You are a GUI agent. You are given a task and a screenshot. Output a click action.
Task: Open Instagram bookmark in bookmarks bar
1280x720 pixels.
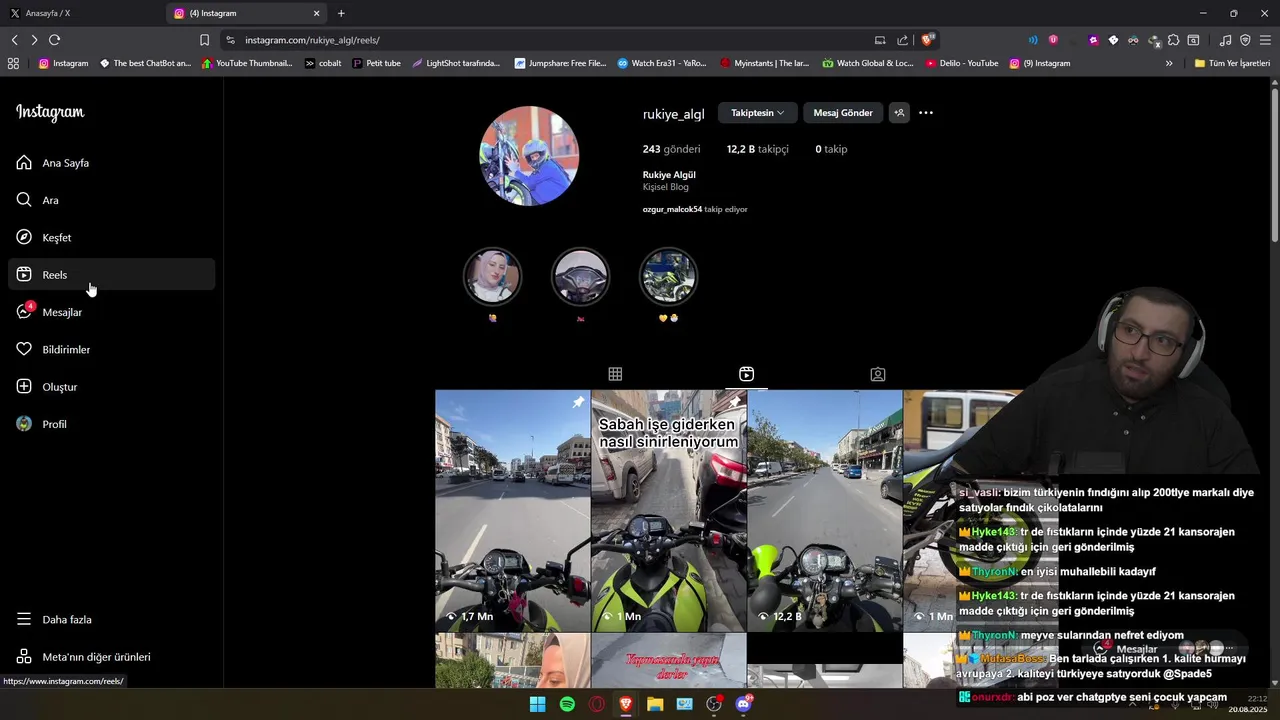pos(63,63)
